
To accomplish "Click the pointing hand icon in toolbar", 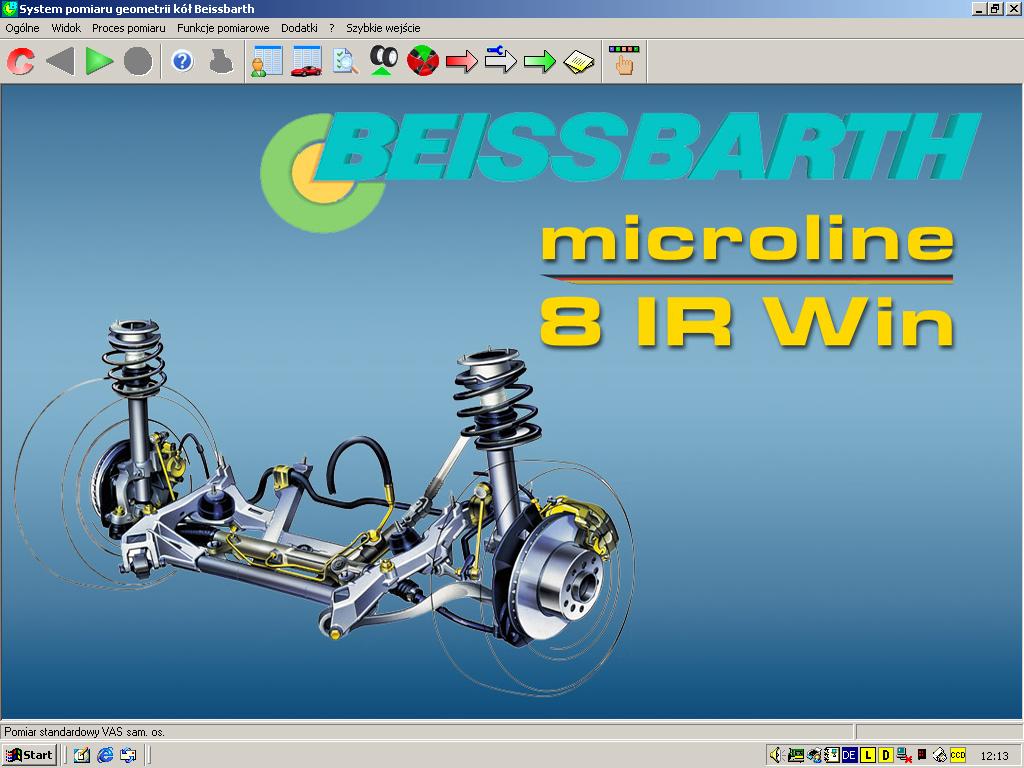I will [623, 62].
